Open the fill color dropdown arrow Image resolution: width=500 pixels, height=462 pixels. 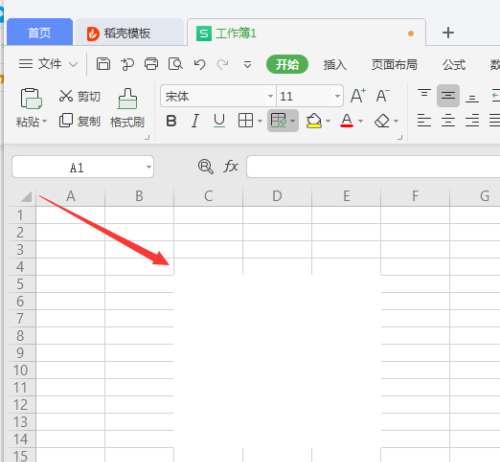click(328, 121)
